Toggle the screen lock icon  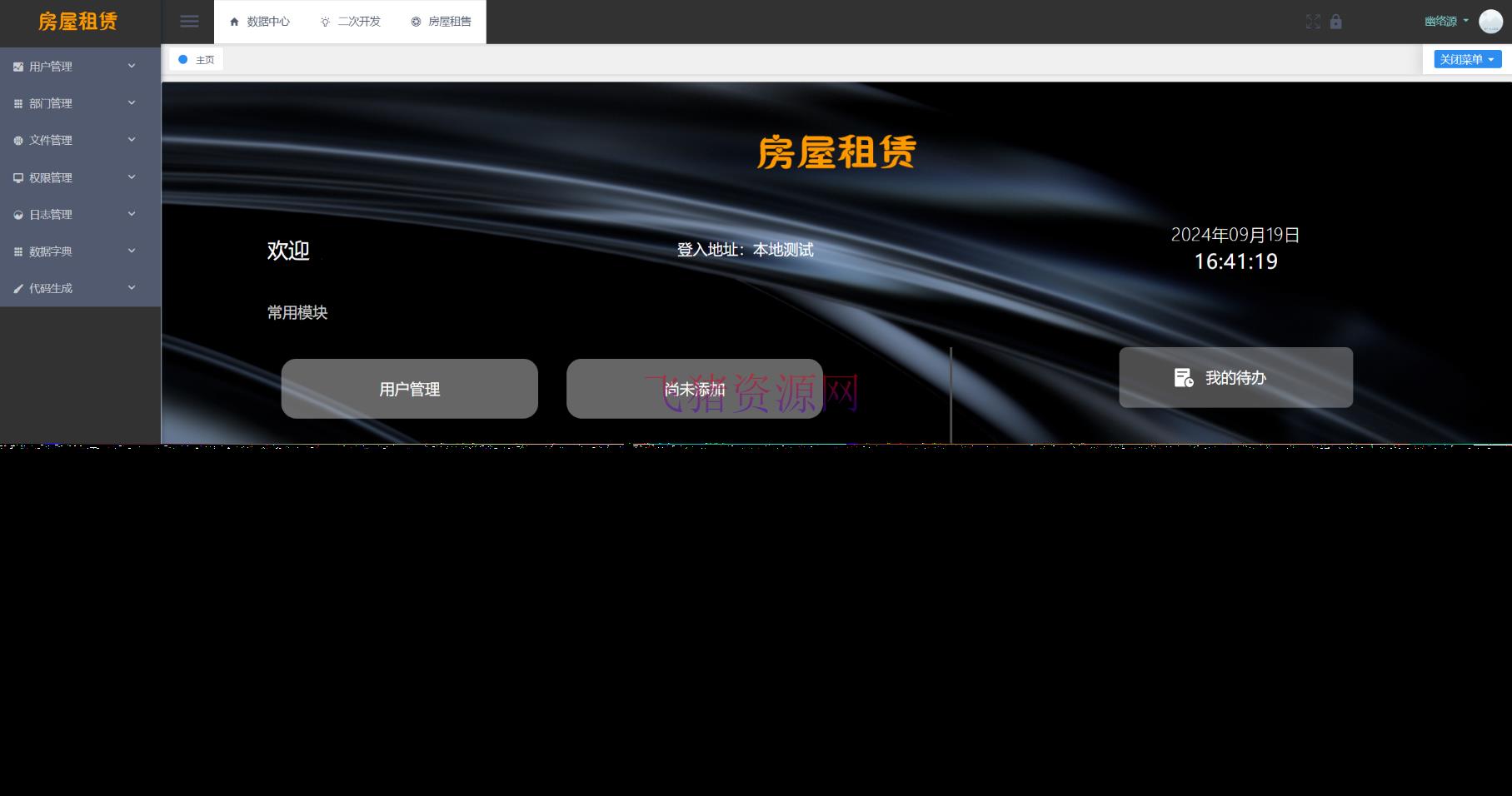click(x=1336, y=22)
